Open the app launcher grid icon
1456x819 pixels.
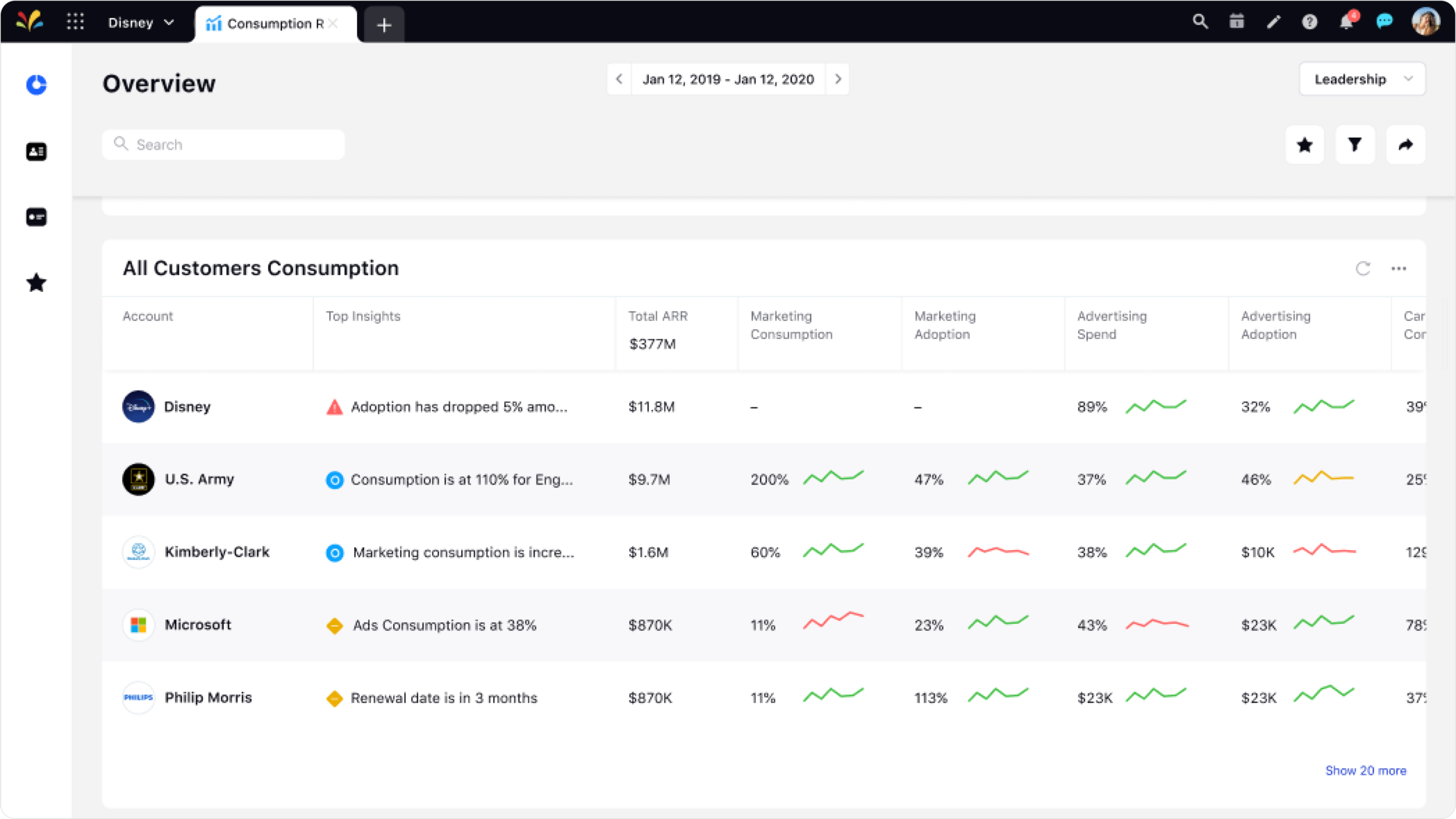click(x=75, y=22)
